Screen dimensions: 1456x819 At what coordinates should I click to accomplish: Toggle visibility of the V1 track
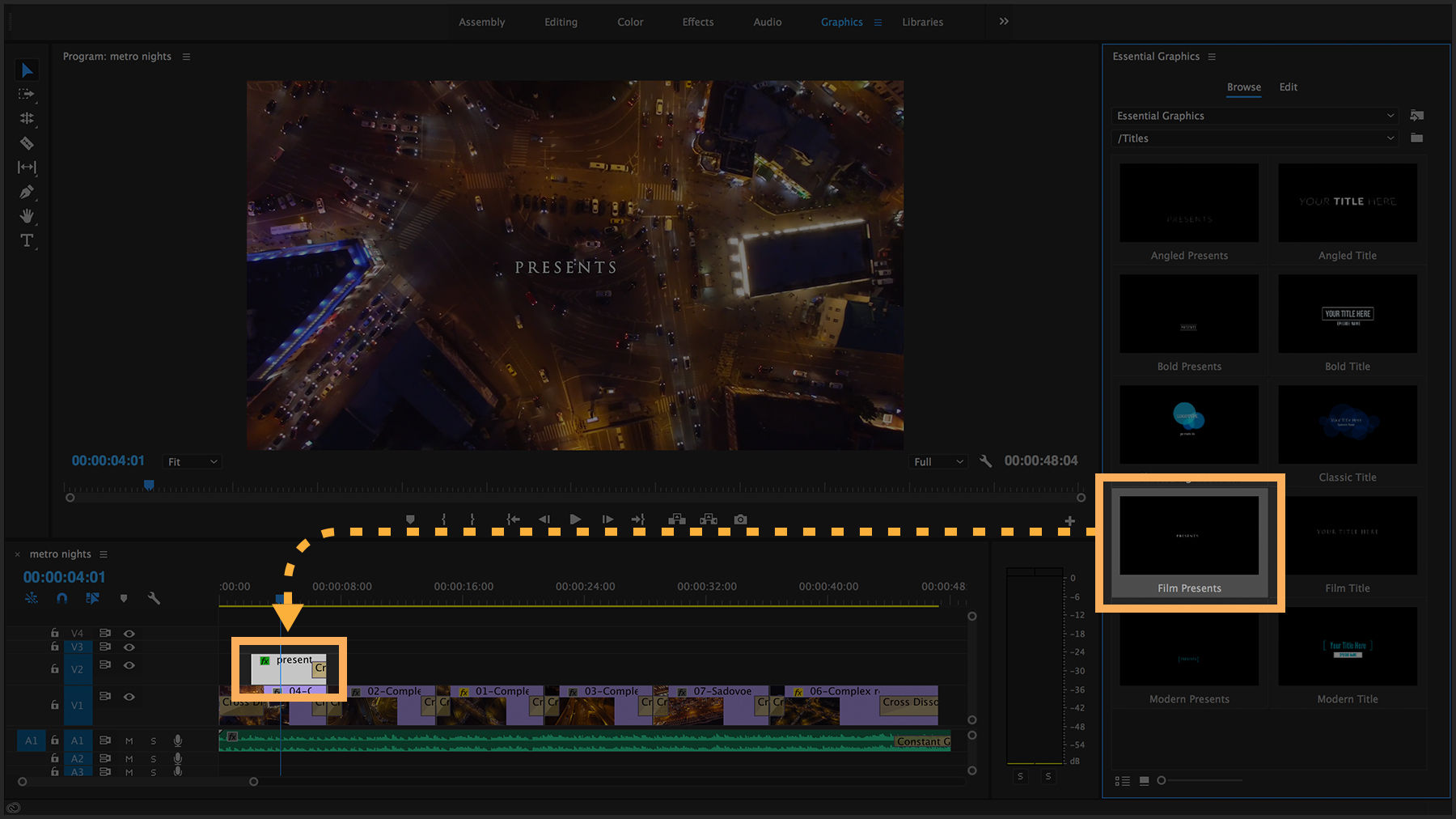point(129,696)
